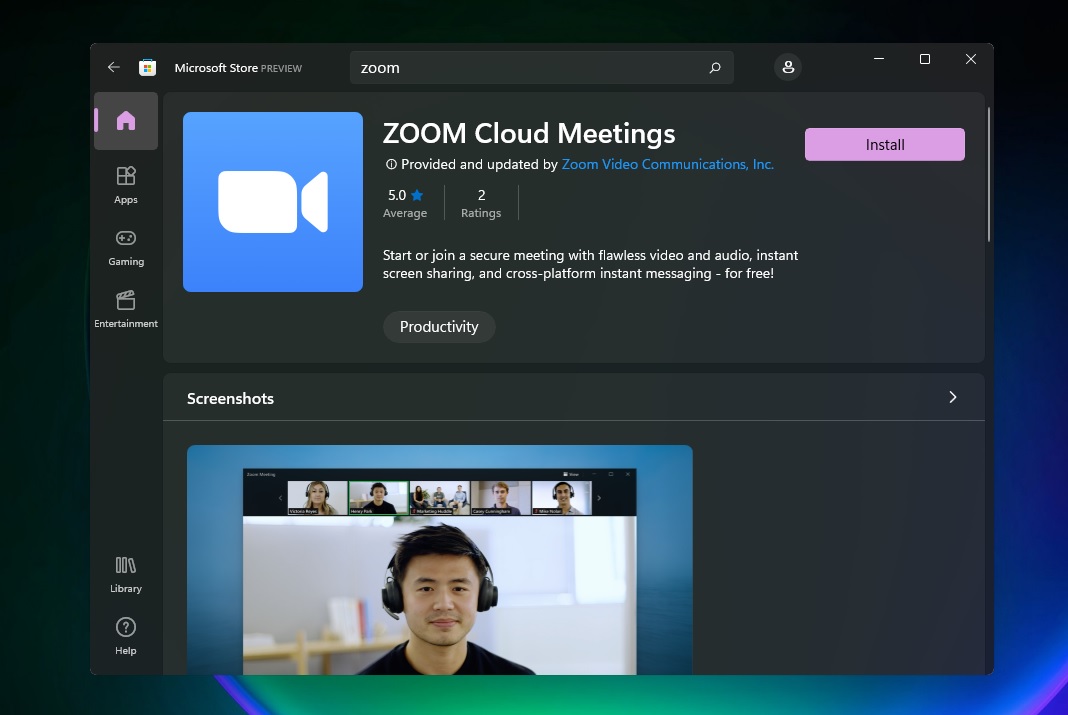Open the Gaming section

coord(126,247)
